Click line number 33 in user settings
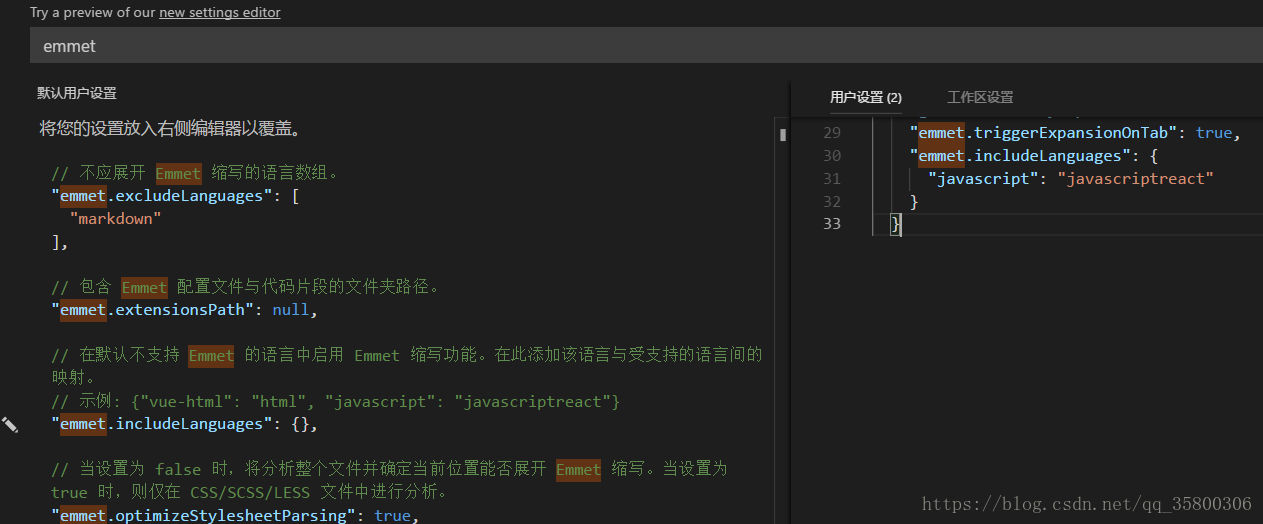 (831, 224)
